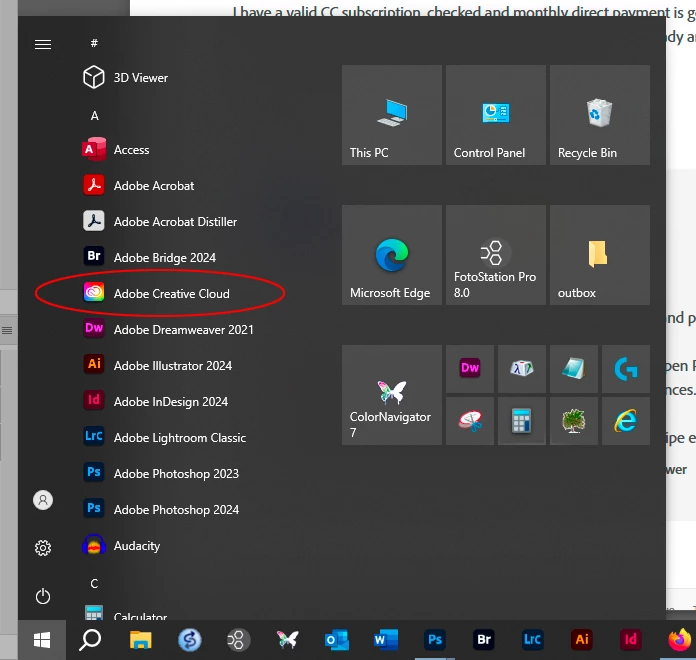The image size is (696, 660).
Task: Open the Power options button
Action: (x=43, y=596)
